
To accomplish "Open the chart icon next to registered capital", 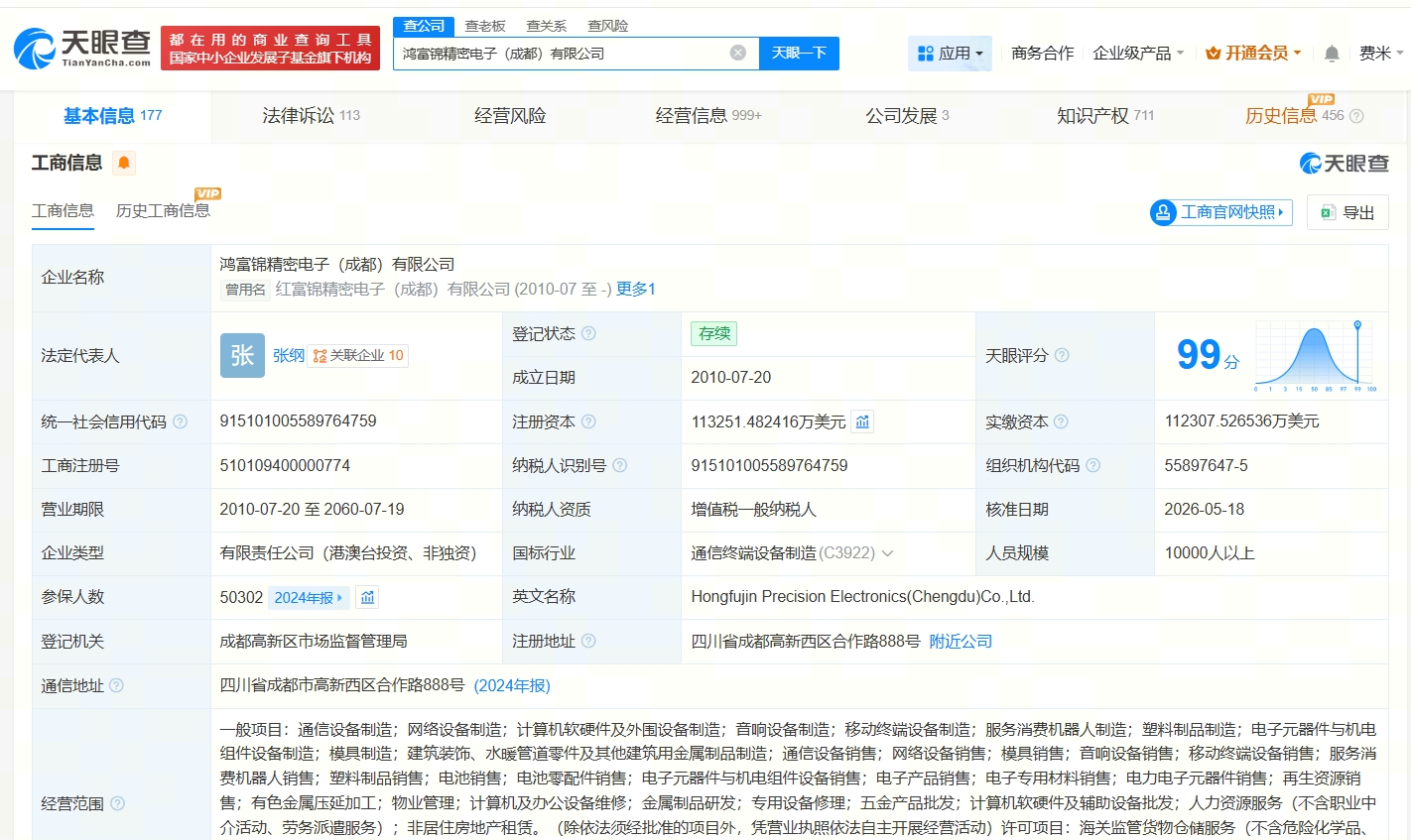I will click(863, 421).
